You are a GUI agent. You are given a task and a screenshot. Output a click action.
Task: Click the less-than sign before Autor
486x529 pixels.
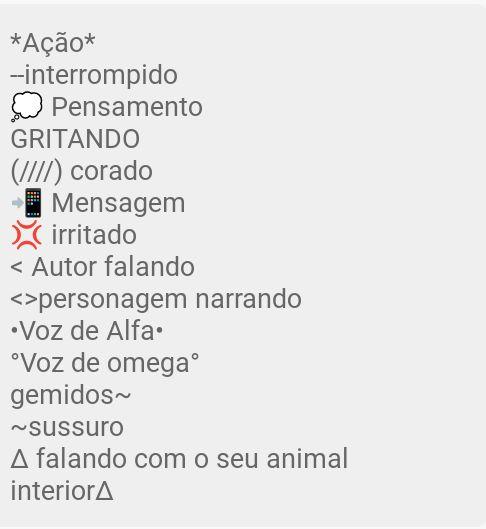pyautogui.click(x=17, y=268)
